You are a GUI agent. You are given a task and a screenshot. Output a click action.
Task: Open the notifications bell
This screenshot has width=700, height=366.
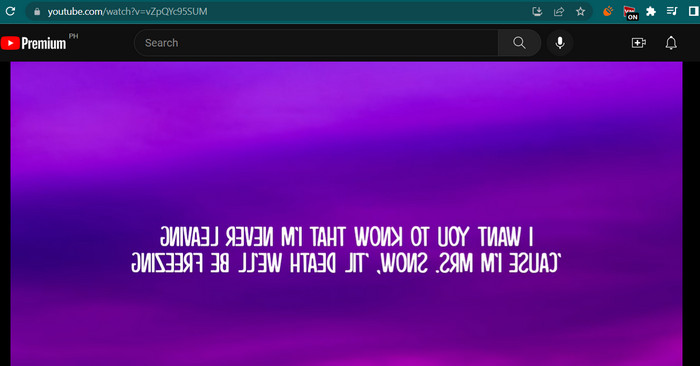pos(671,43)
